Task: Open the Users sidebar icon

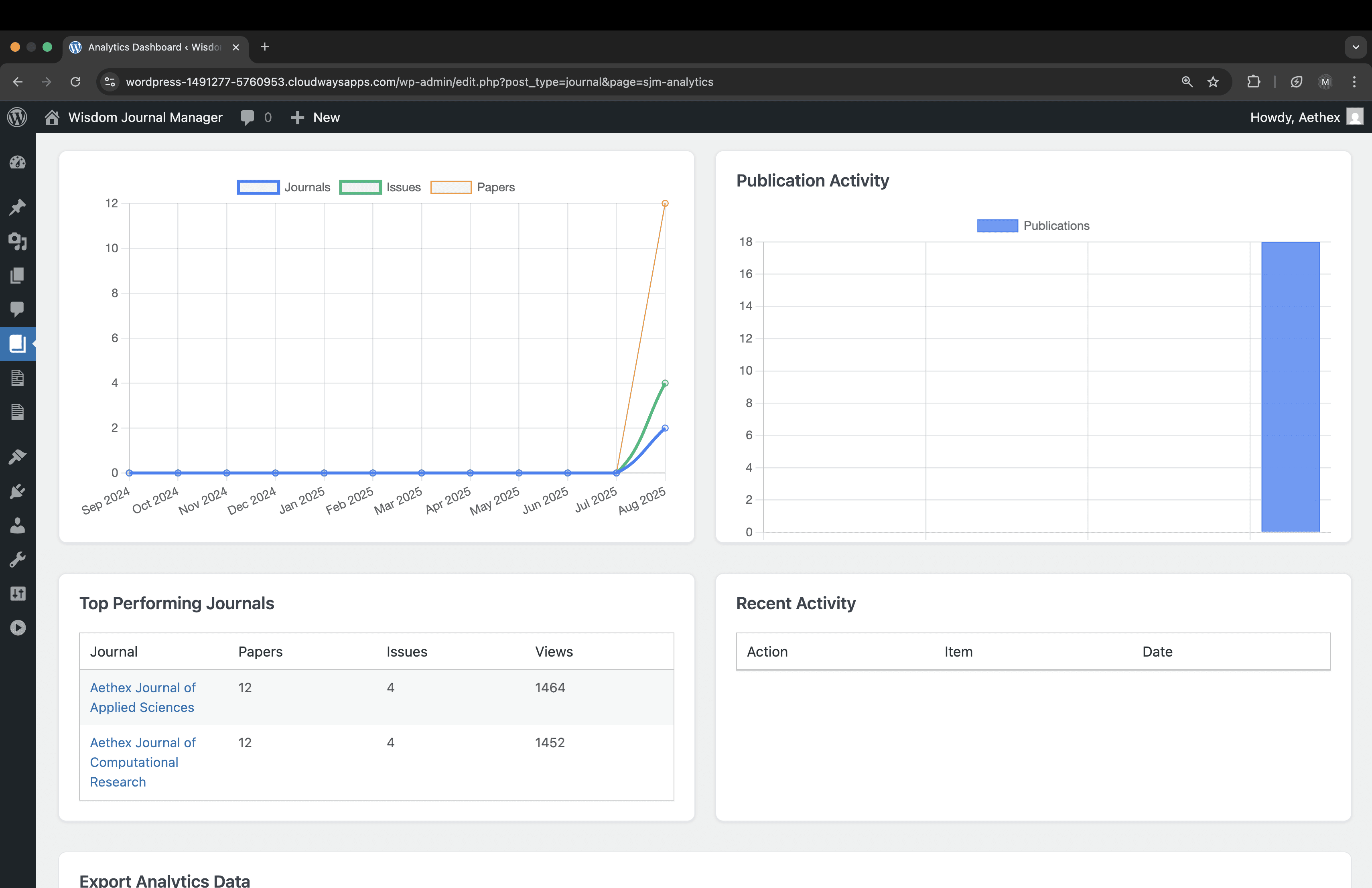Action: click(17, 525)
